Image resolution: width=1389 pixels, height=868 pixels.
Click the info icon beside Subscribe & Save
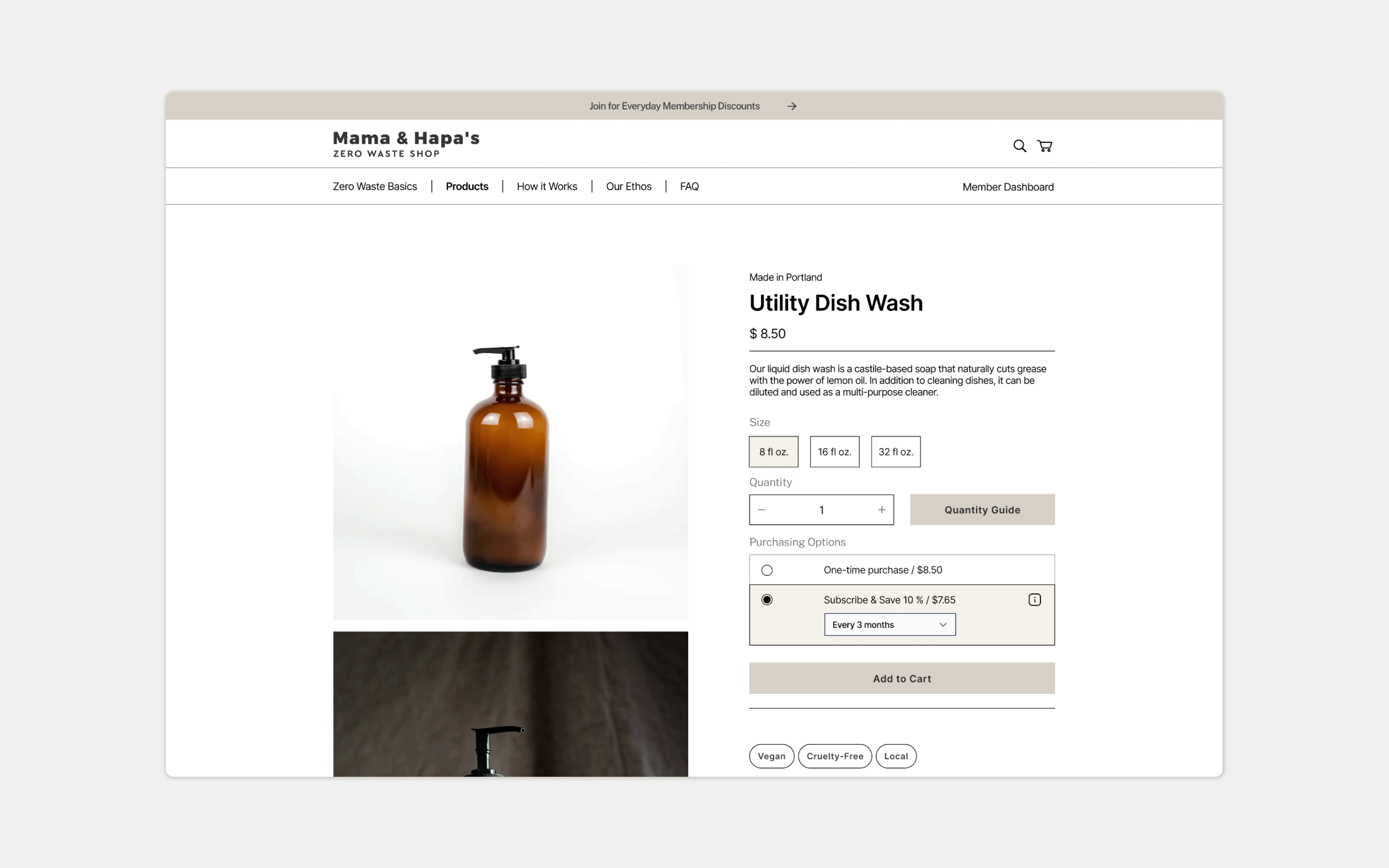point(1034,600)
